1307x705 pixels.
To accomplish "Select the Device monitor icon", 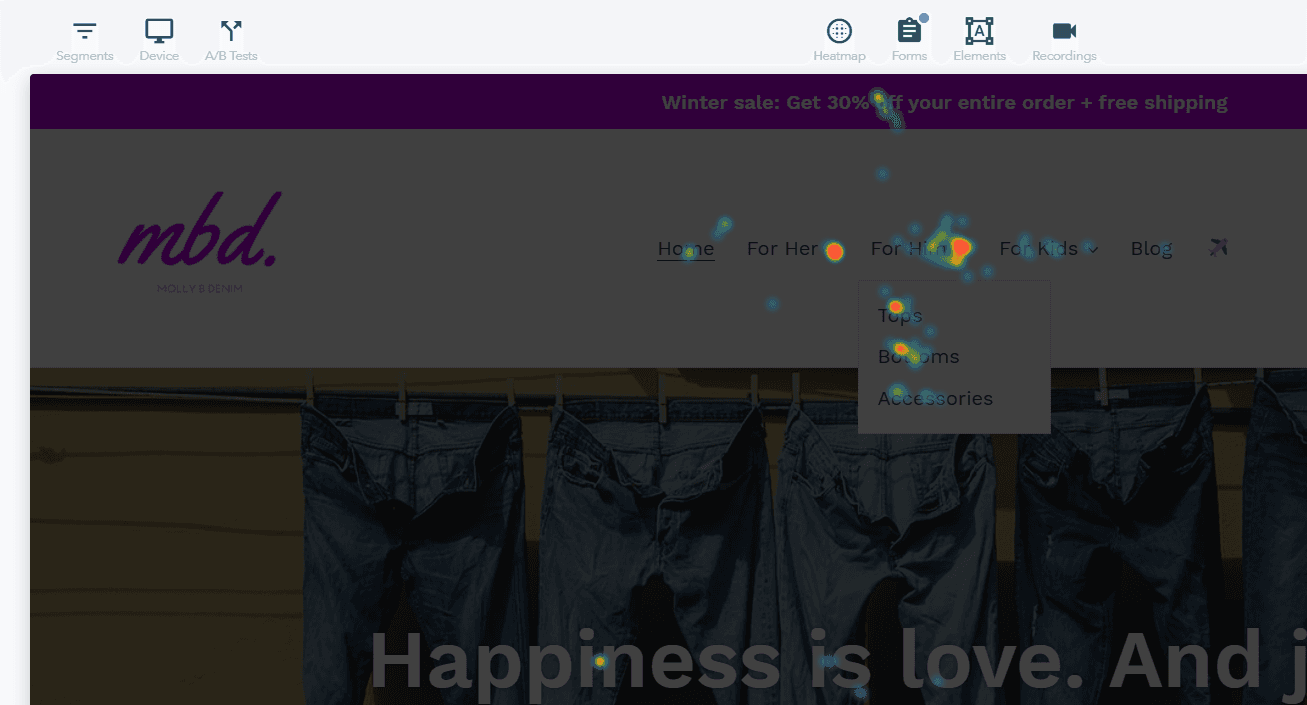I will (x=159, y=31).
